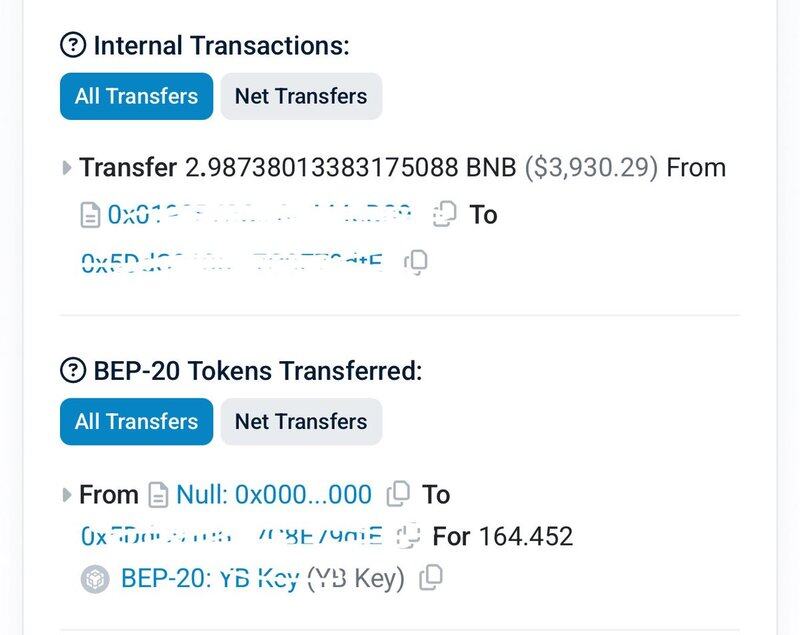Open the Null: 0x000...000 address link
The width and height of the screenshot is (800, 635).
(274, 494)
